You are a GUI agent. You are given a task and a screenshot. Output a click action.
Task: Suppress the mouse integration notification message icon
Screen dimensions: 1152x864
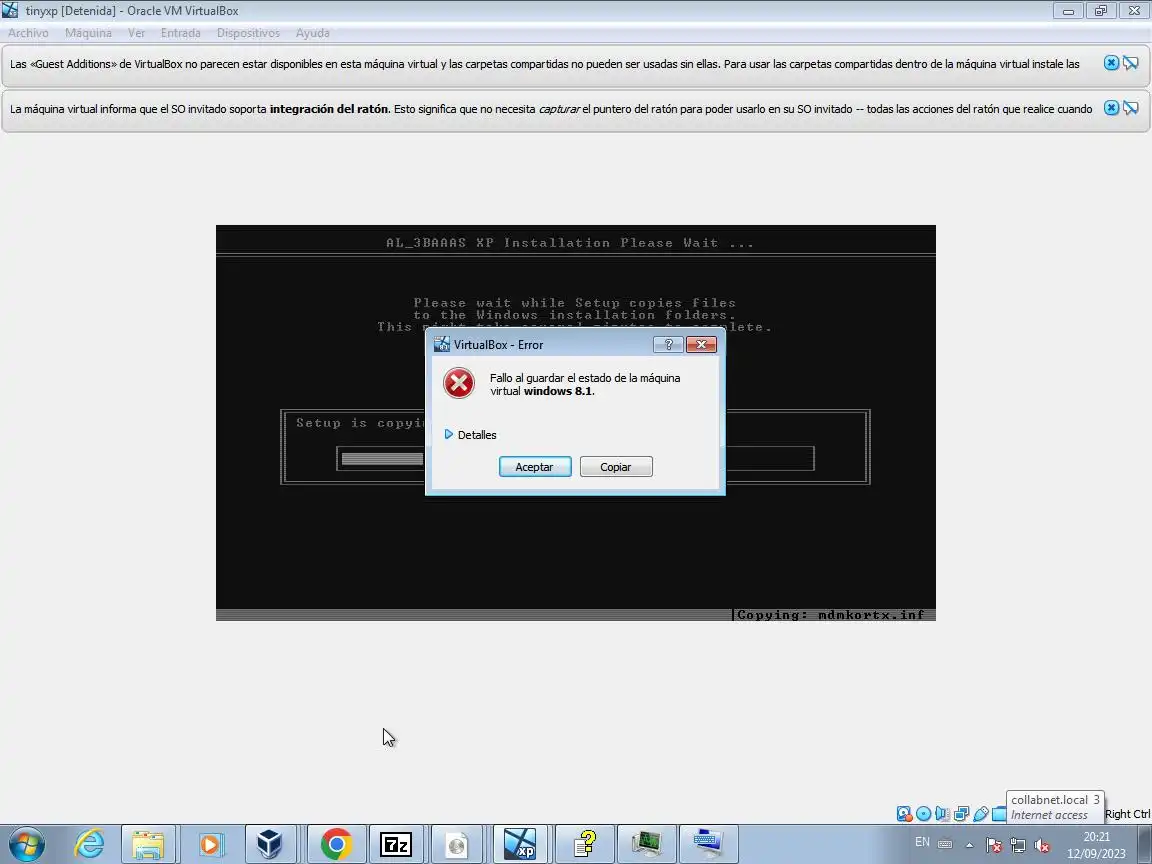[x=1131, y=108]
